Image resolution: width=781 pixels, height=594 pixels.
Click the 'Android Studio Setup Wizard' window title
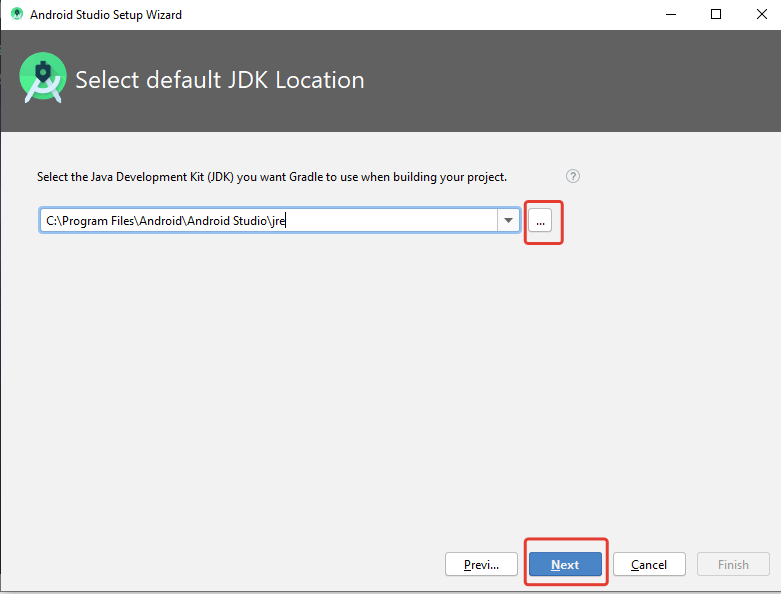(106, 15)
